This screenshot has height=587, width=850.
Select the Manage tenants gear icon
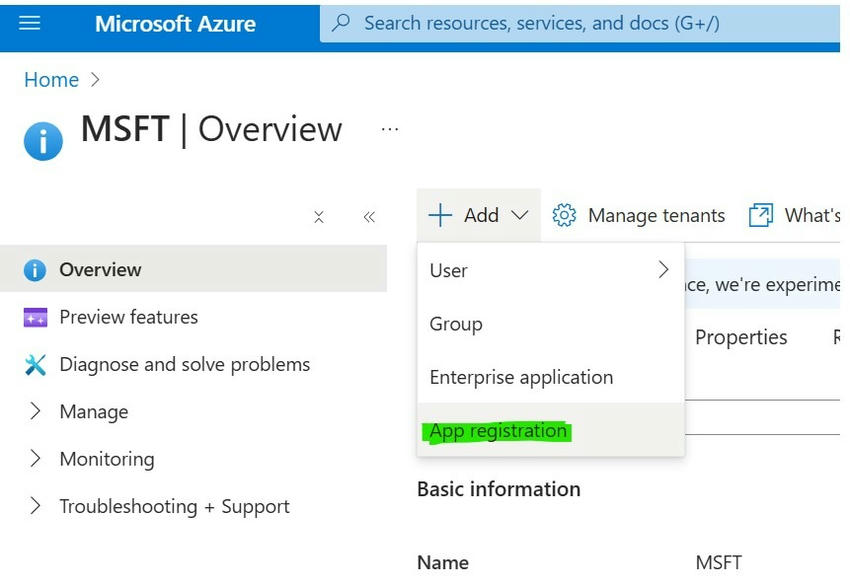(x=563, y=215)
